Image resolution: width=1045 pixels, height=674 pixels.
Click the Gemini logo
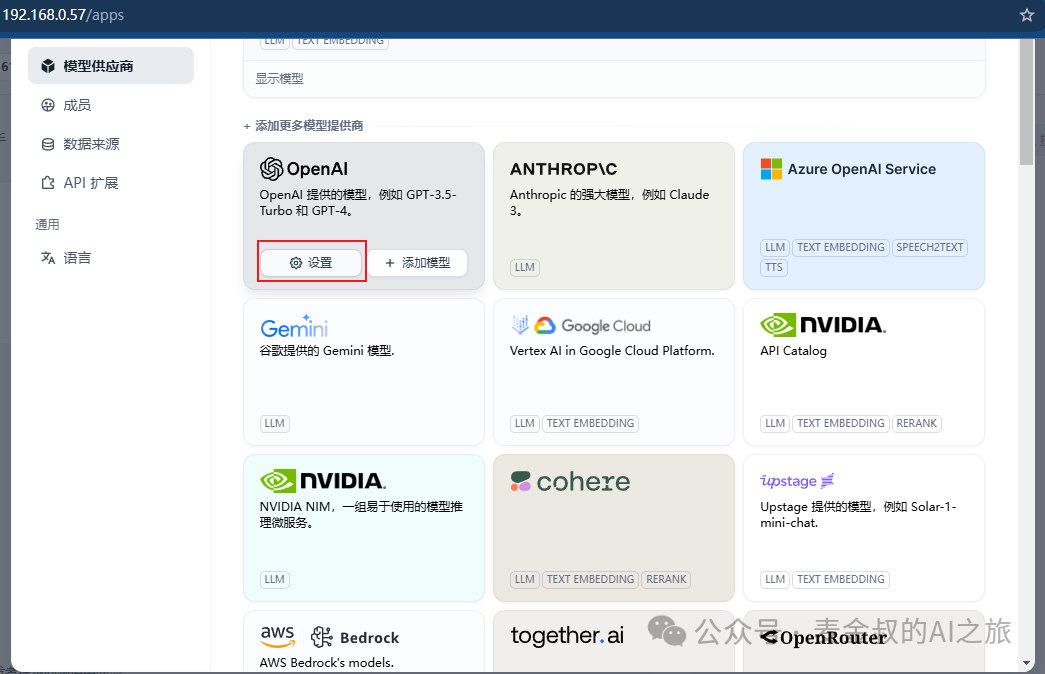click(294, 326)
